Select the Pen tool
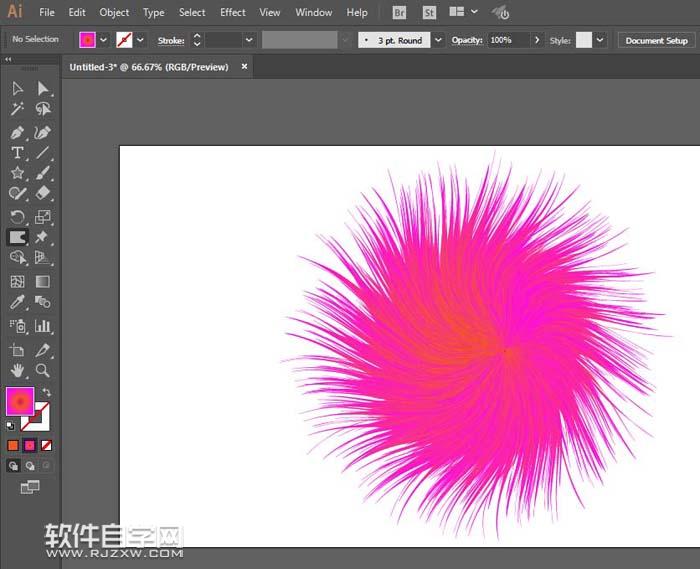Viewport: 700px width, 569px height. (17, 132)
